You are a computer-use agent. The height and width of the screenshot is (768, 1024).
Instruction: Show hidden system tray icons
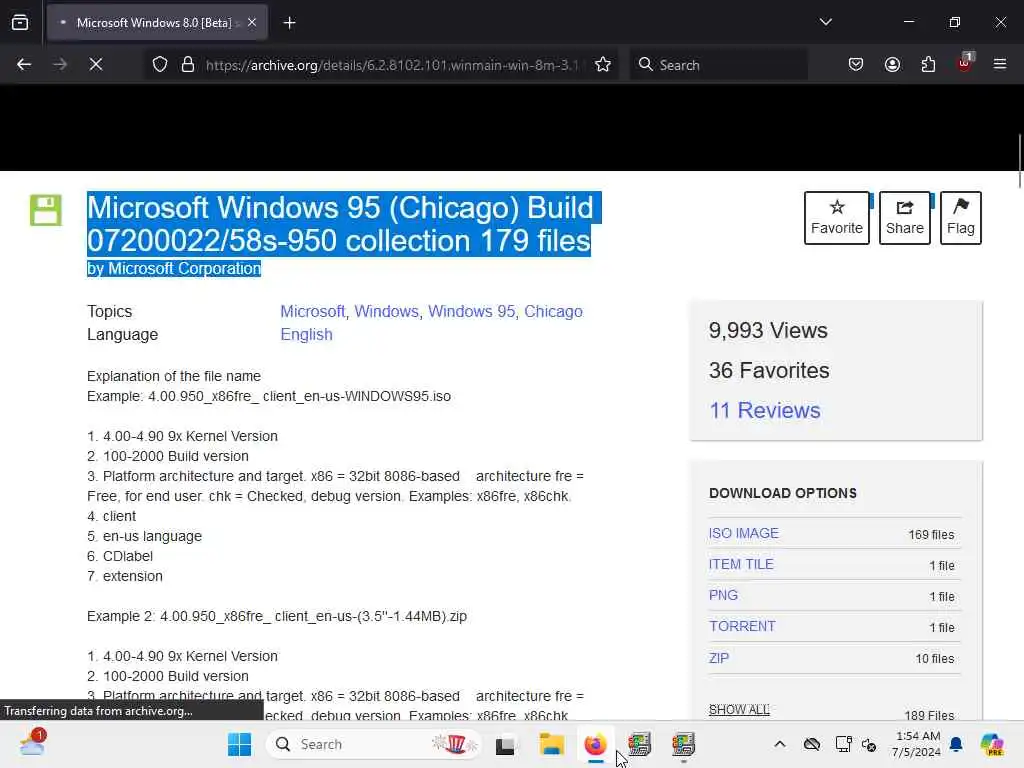(780, 744)
